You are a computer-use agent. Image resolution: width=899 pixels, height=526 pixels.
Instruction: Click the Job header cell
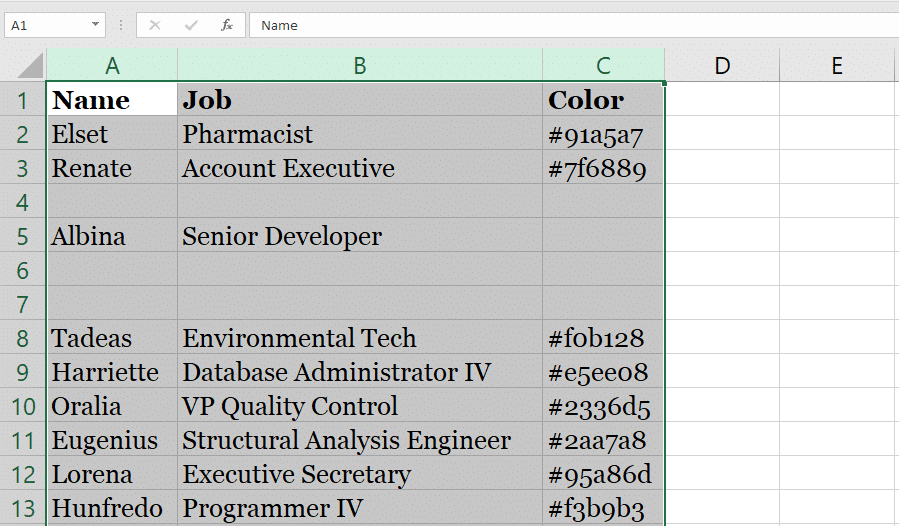360,100
